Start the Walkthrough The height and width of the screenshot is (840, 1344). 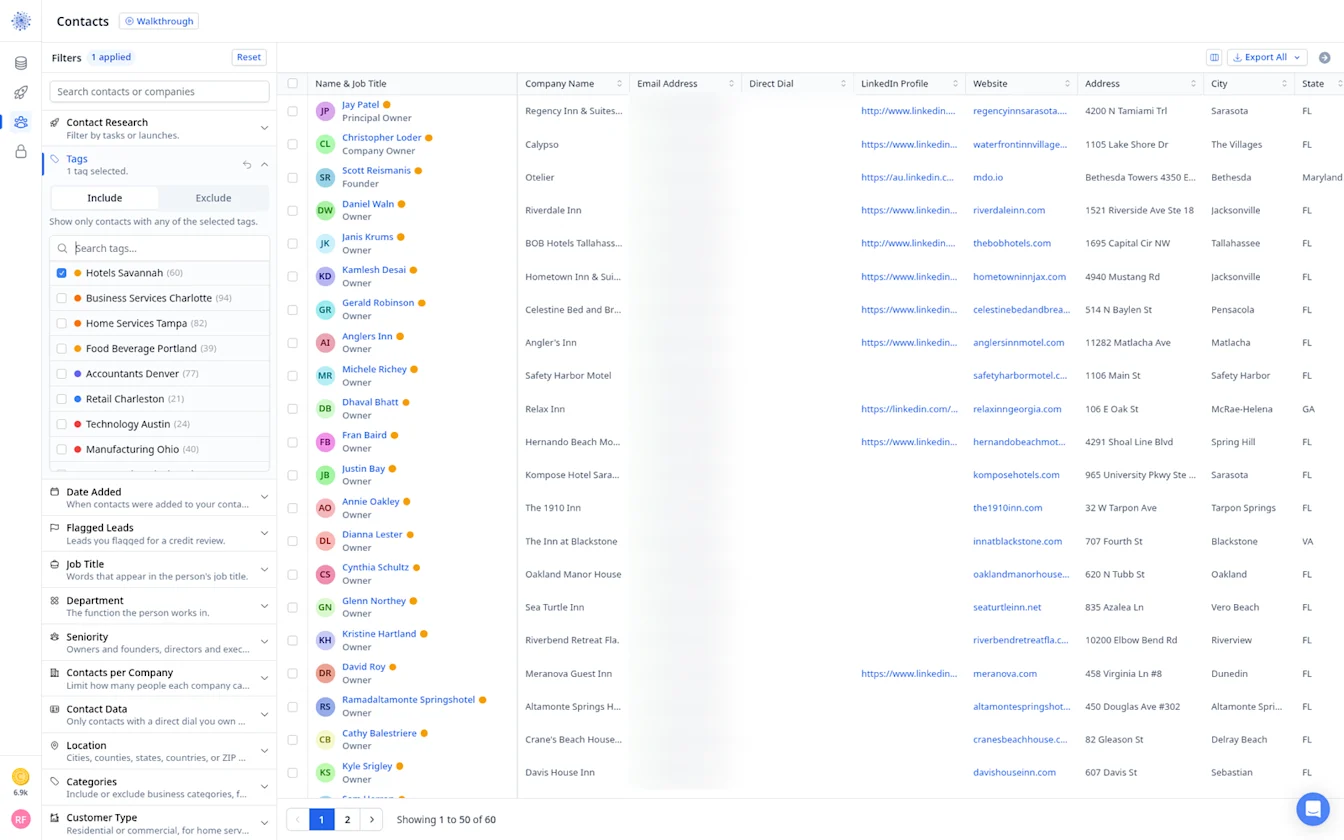click(x=158, y=21)
